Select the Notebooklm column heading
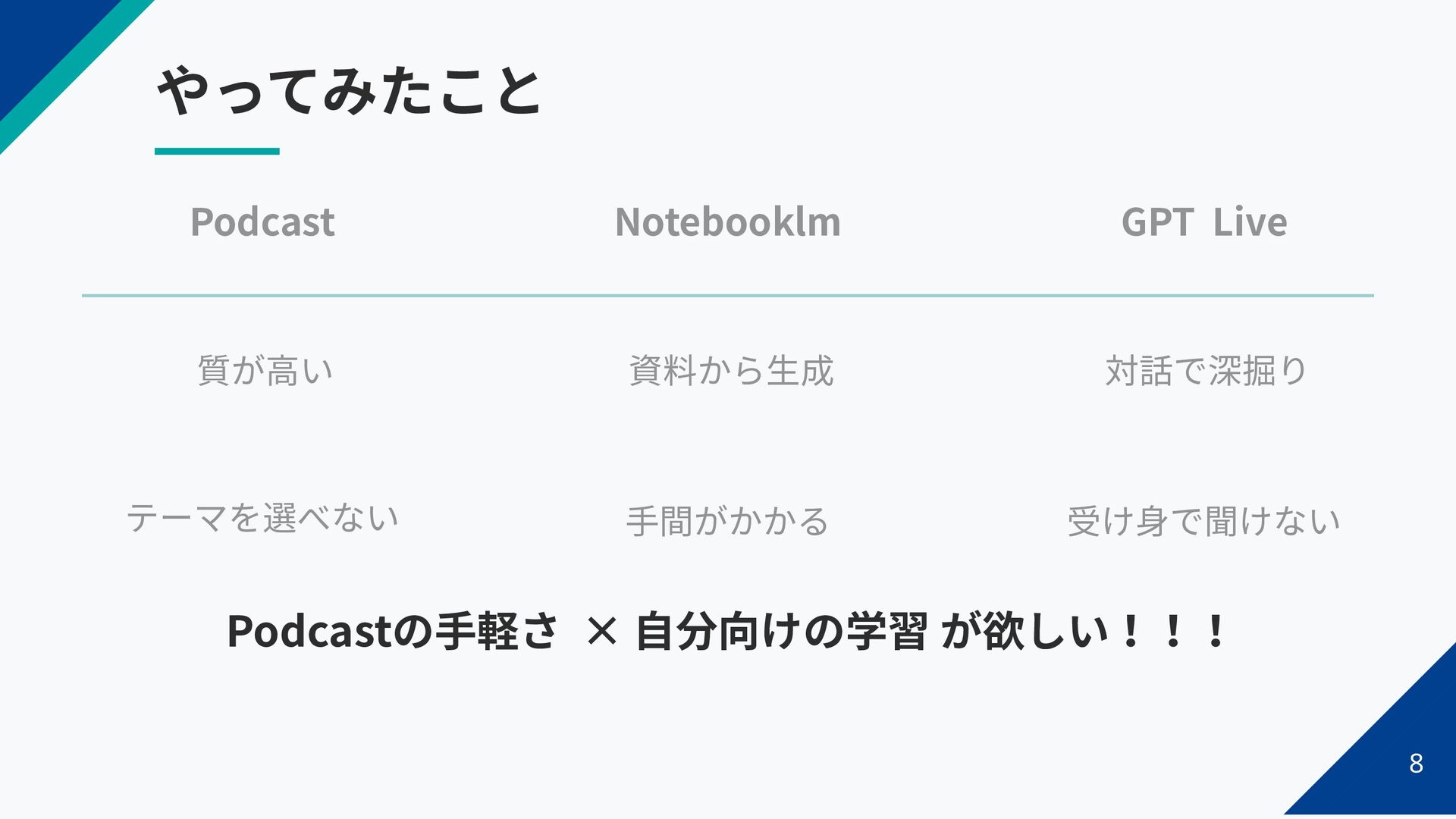1456x819 pixels. (728, 222)
